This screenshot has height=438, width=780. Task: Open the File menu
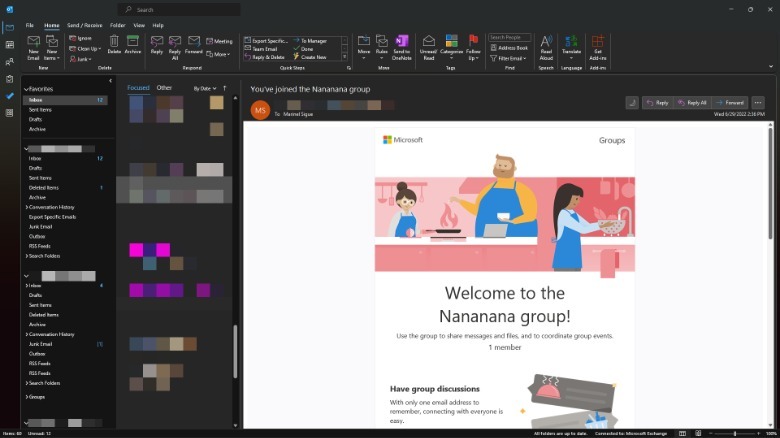[x=29, y=25]
